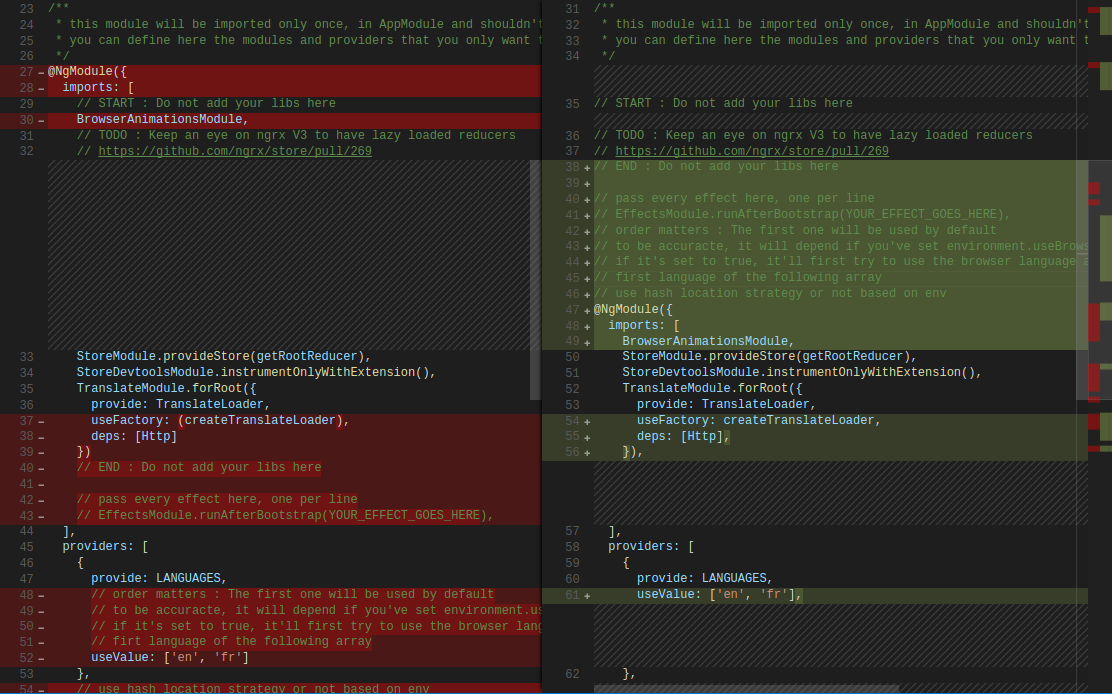Click line 35 'TranslateModule.forRoot({'
Viewport: 1112px width, 694px height.
pyautogui.click(x=167, y=388)
